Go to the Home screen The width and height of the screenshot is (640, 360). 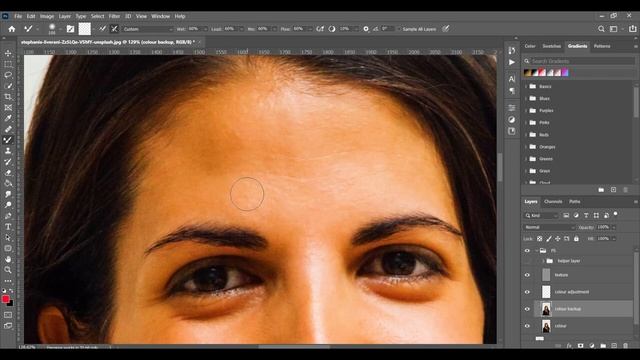pos(12,29)
